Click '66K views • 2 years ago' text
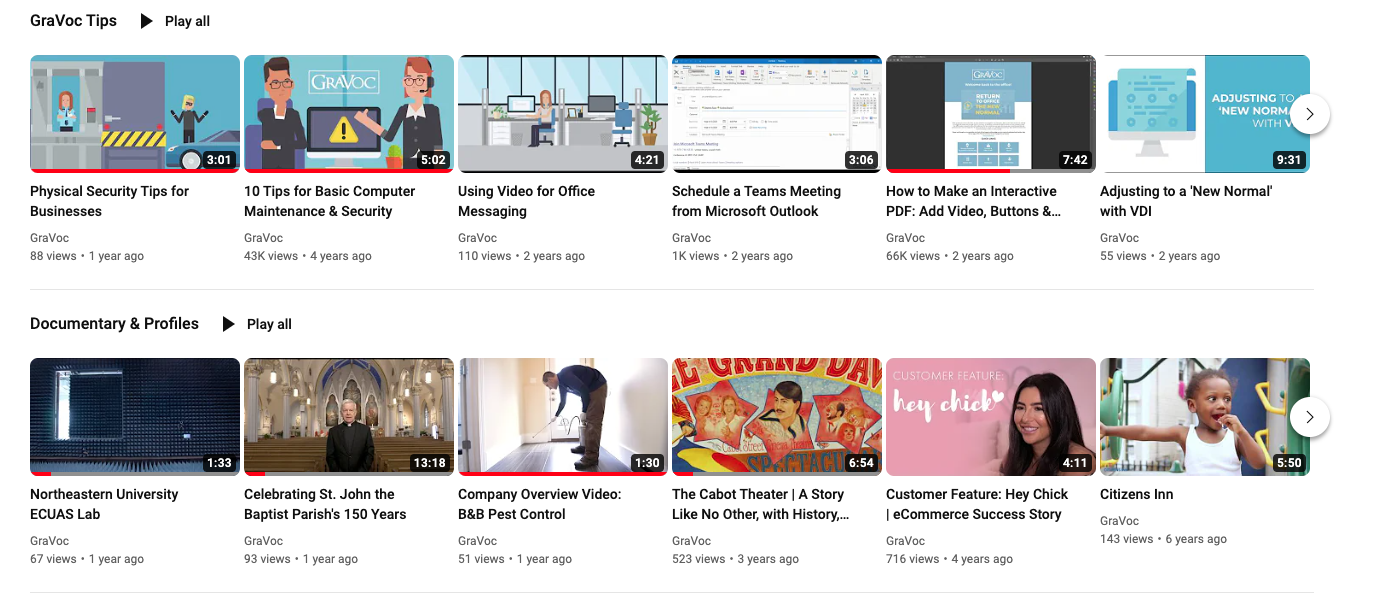The image size is (1379, 606). [x=950, y=256]
